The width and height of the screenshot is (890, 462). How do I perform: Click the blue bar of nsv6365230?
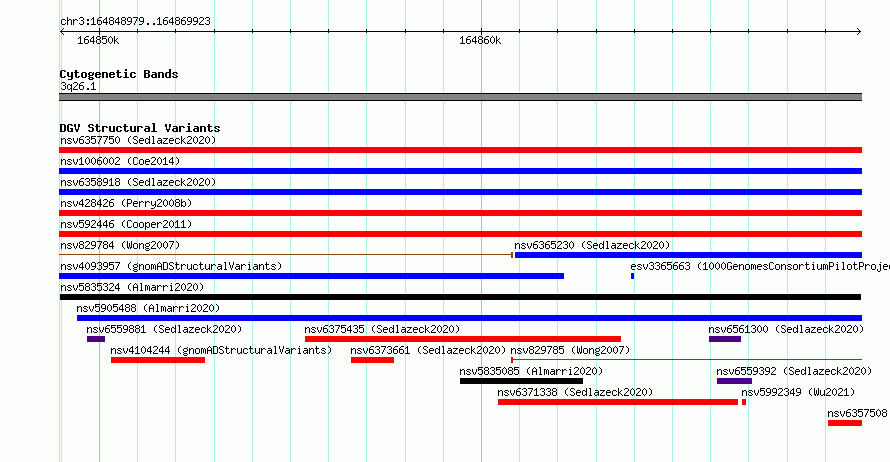pyautogui.click(x=688, y=255)
